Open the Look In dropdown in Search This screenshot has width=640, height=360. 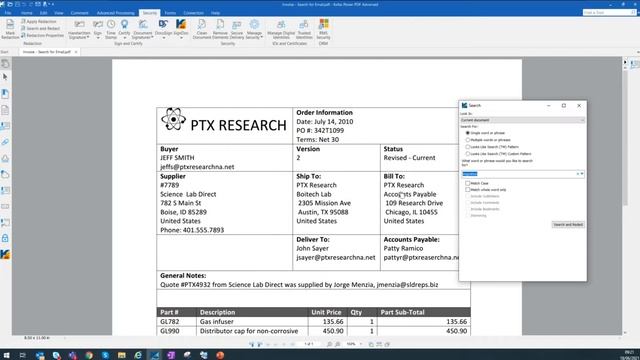coord(522,120)
